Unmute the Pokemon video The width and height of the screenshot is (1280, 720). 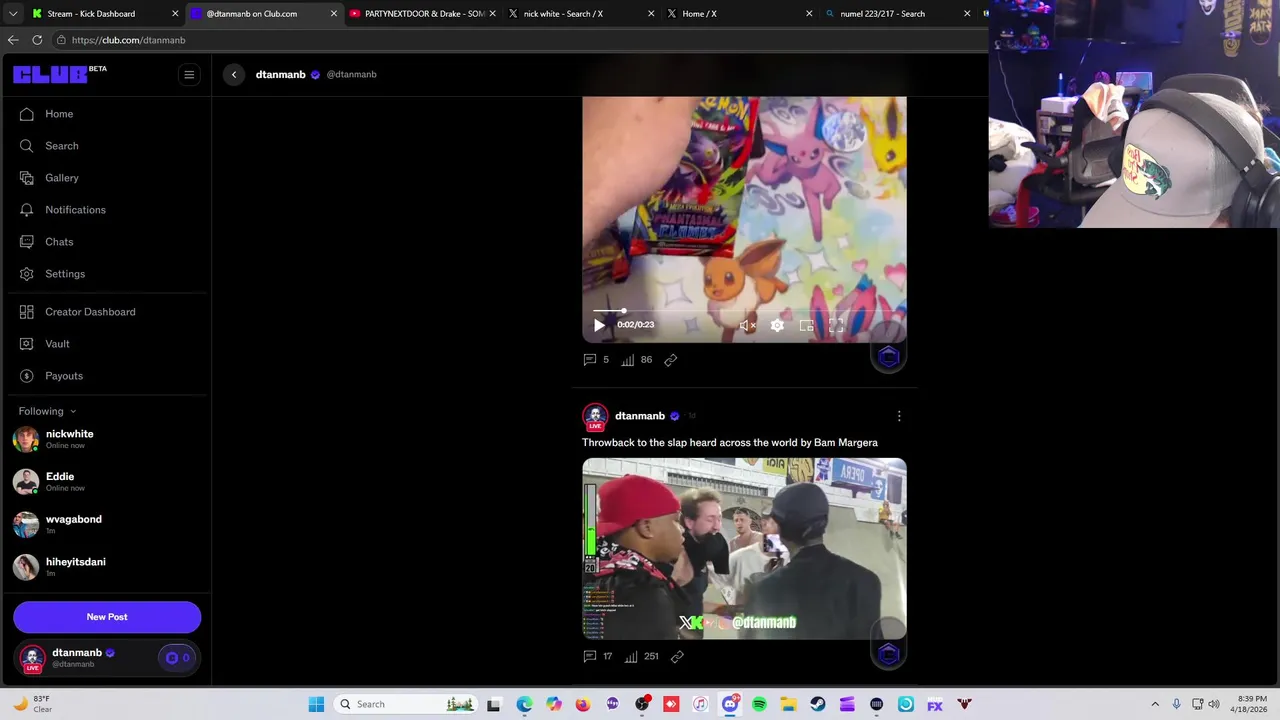coord(747,325)
